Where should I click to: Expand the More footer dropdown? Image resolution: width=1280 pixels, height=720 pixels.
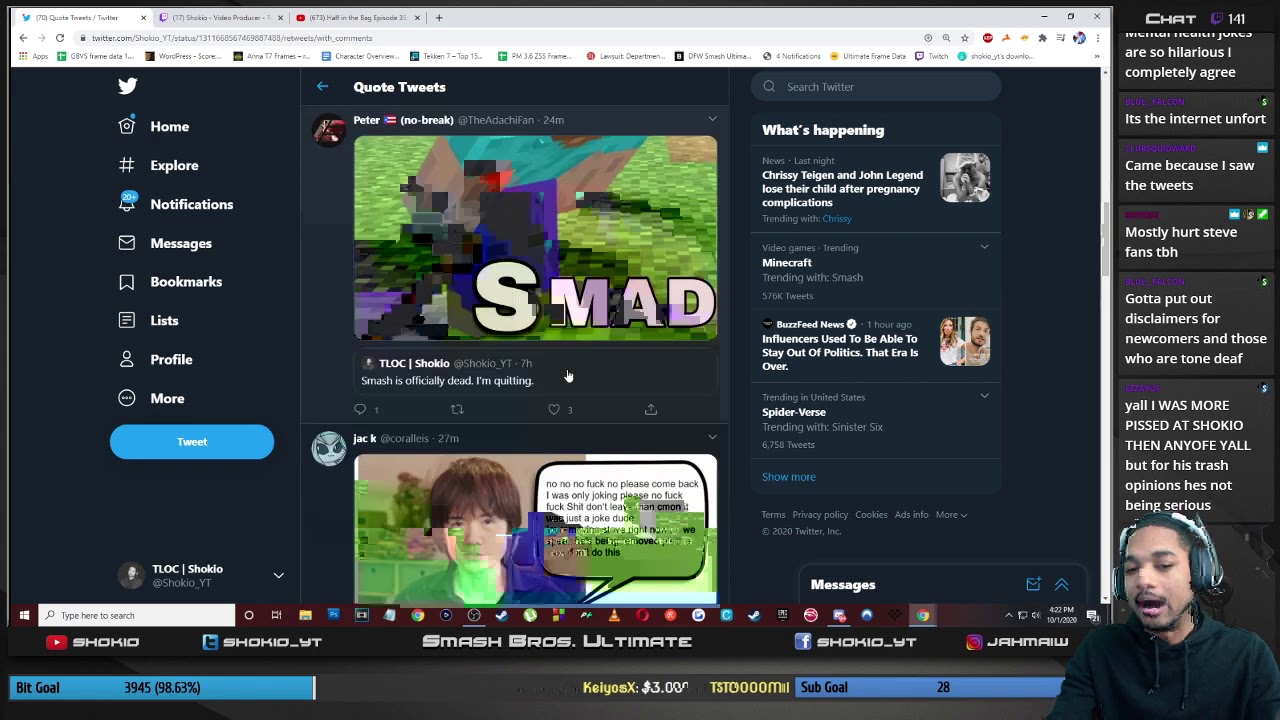951,515
